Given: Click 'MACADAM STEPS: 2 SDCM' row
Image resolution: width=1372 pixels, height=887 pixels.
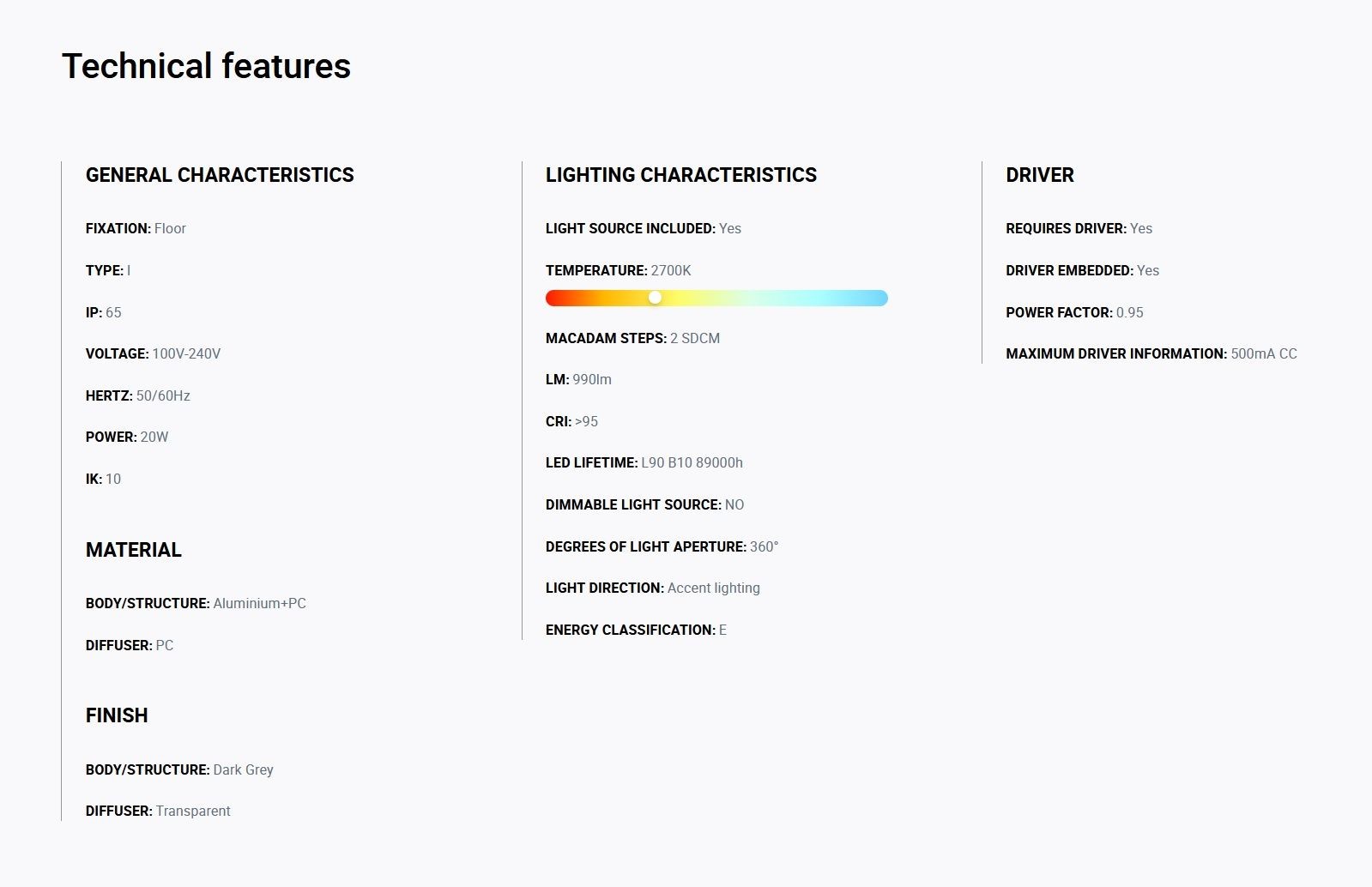Looking at the screenshot, I should [632, 338].
